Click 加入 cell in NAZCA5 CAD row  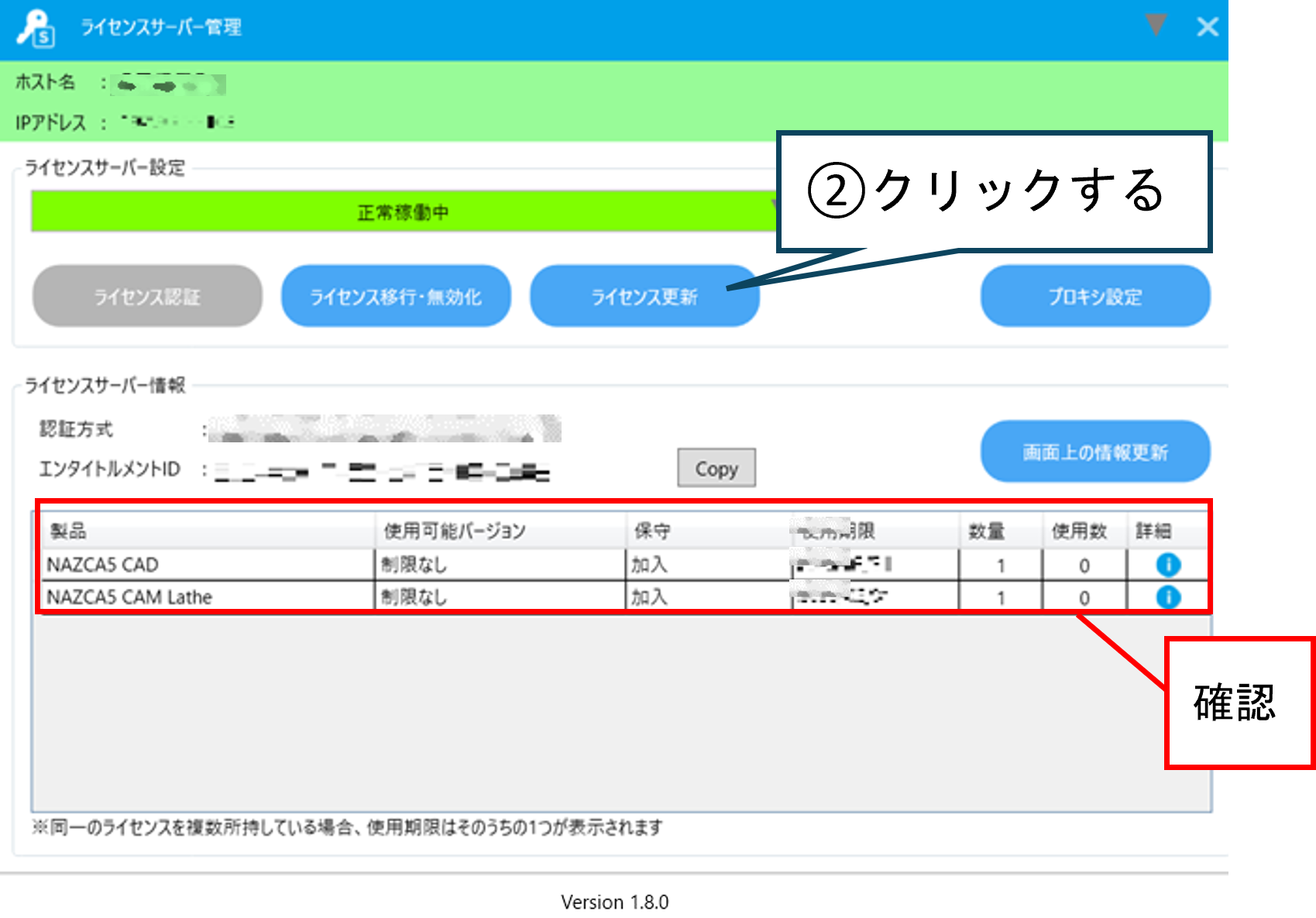coord(708,565)
